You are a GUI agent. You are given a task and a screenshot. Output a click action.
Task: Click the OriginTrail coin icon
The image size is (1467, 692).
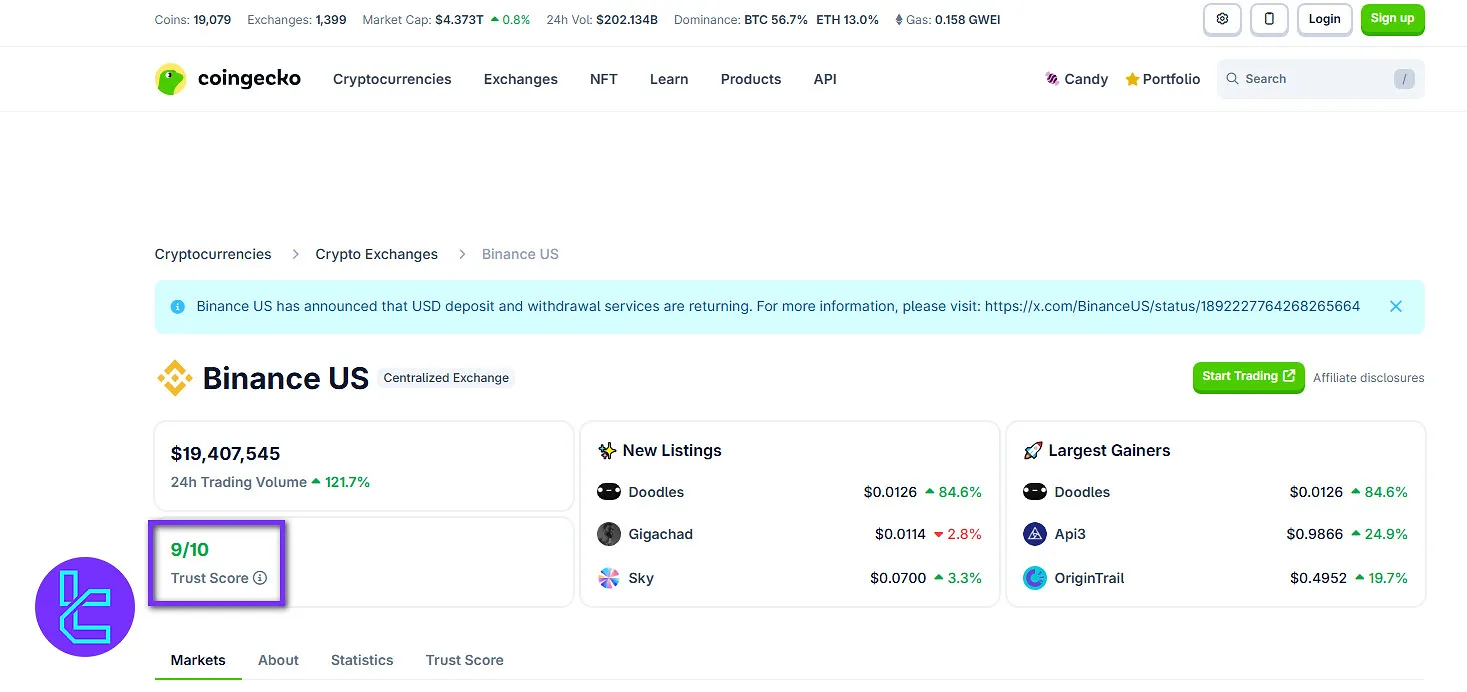(x=1035, y=578)
